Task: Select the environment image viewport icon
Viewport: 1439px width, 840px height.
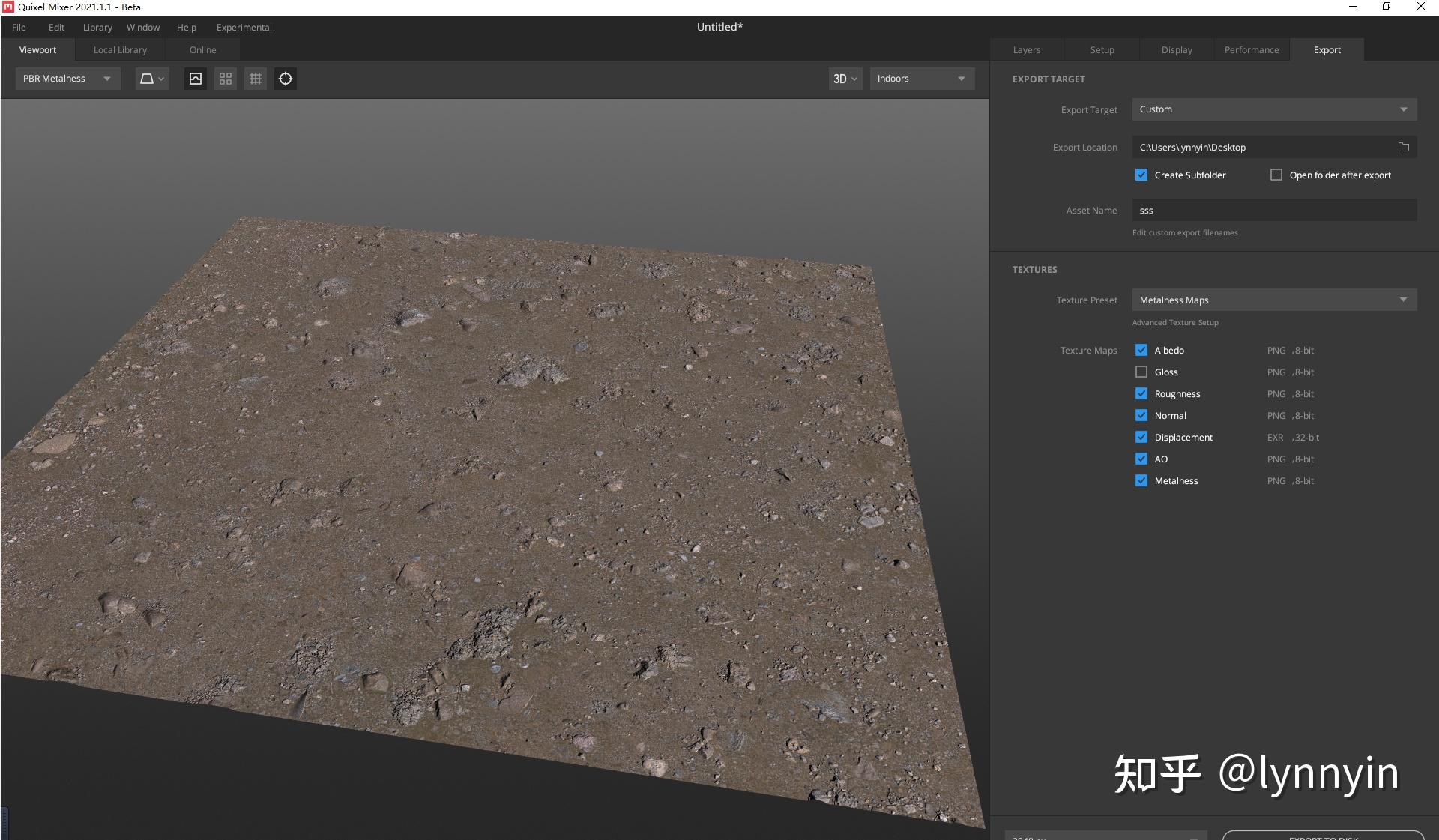Action: coord(195,79)
